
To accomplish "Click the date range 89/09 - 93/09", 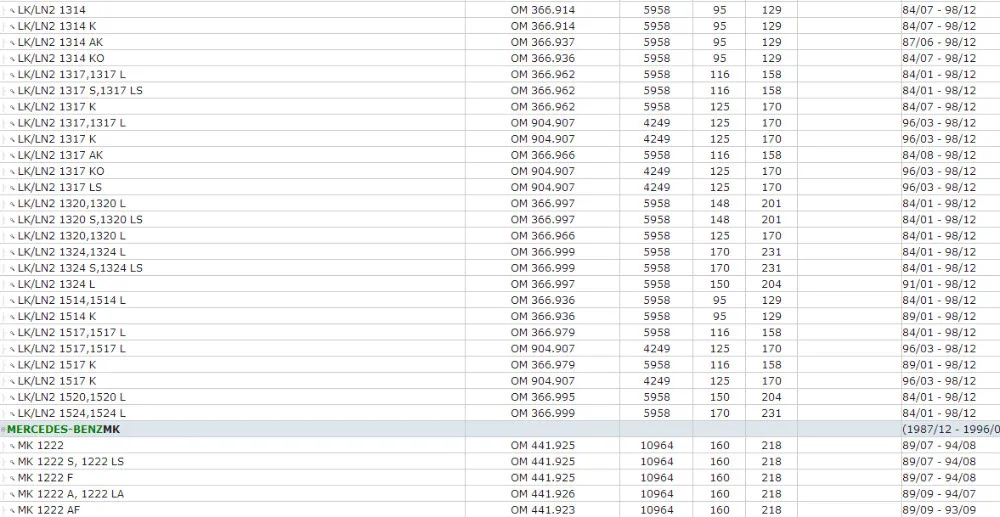I will pyautogui.click(x=939, y=510).
